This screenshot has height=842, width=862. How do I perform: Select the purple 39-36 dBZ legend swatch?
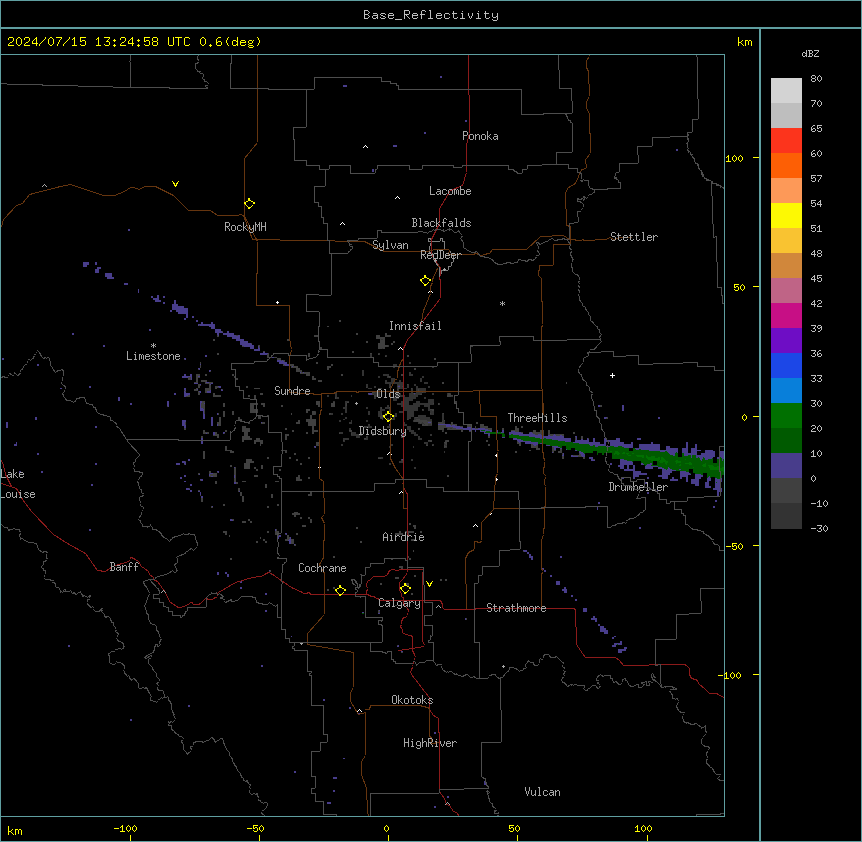(786, 341)
